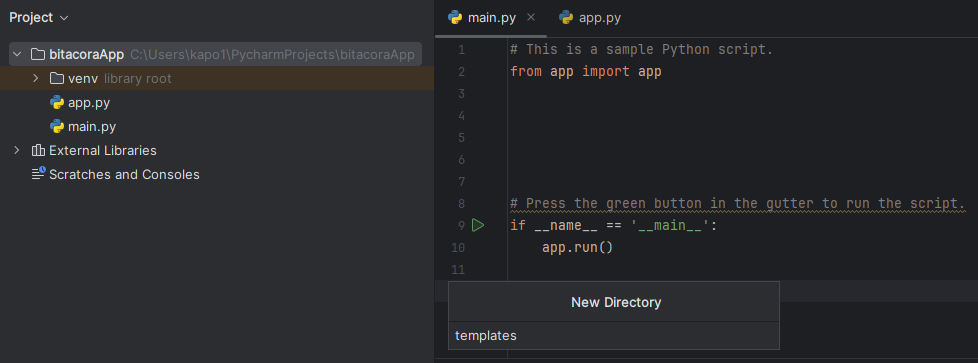Click the Scratches and Consoles icon
This screenshot has height=363, width=978.
click(x=38, y=174)
